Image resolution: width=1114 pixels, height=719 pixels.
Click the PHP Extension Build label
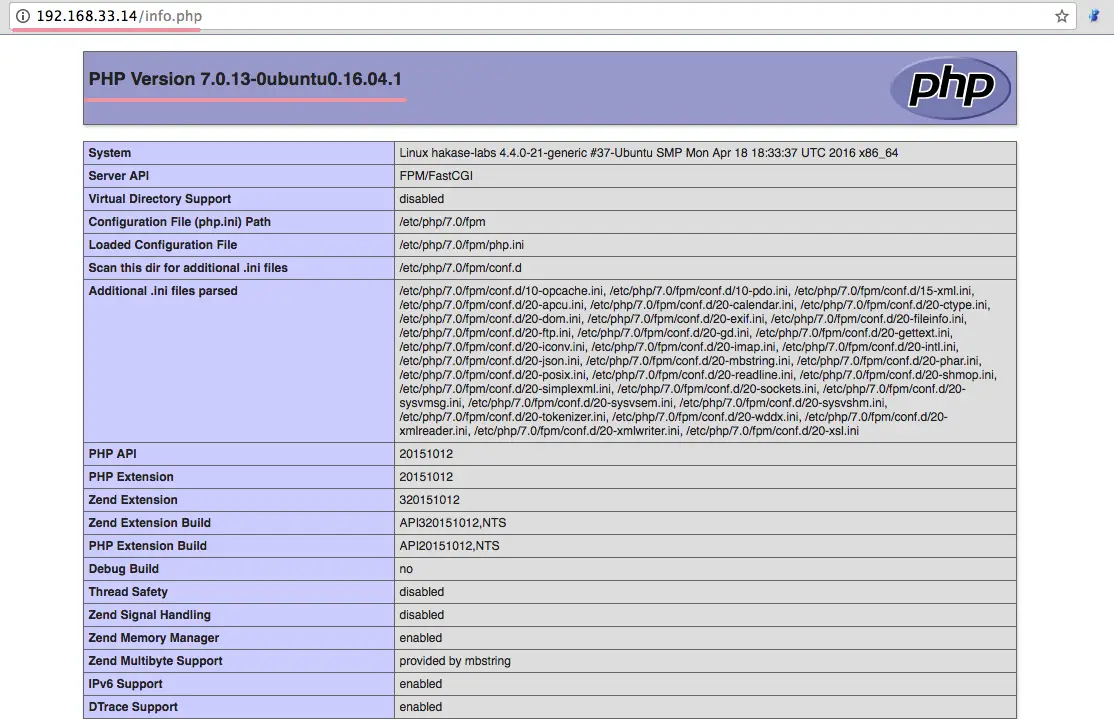(148, 546)
